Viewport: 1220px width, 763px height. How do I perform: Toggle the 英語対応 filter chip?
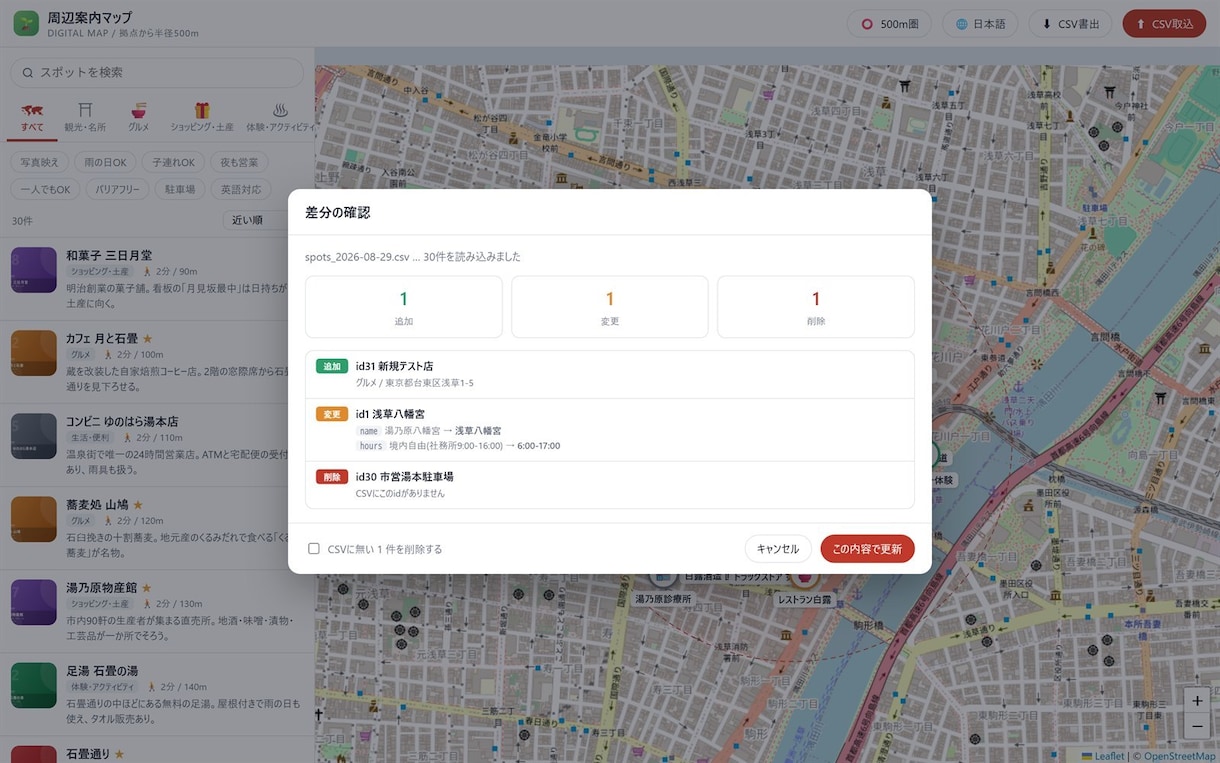point(241,189)
